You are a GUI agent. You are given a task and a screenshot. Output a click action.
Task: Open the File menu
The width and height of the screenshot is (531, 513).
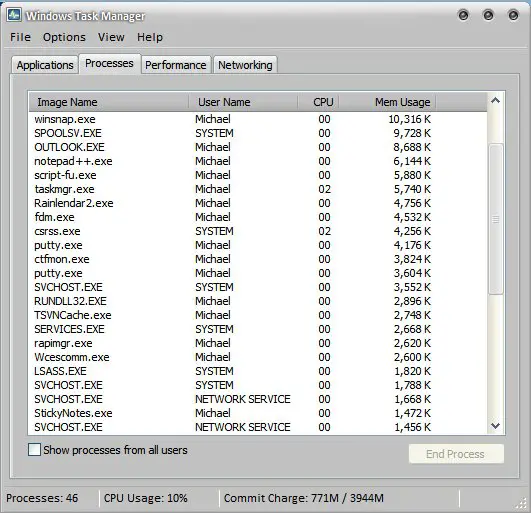pyautogui.click(x=20, y=37)
